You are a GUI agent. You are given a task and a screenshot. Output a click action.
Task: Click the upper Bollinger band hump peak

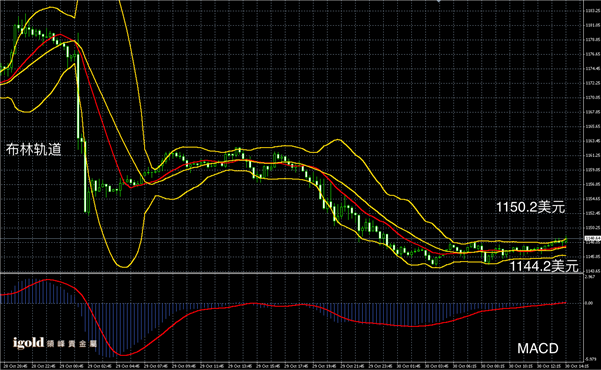click(338, 140)
